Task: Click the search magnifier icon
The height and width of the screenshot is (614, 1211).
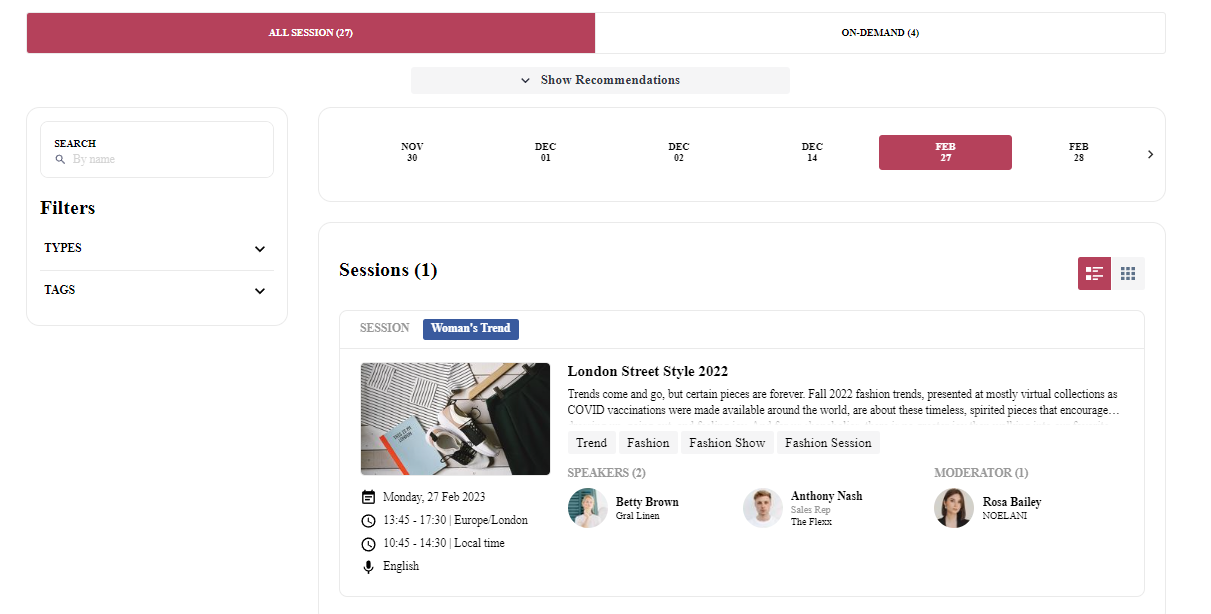Action: 60,160
